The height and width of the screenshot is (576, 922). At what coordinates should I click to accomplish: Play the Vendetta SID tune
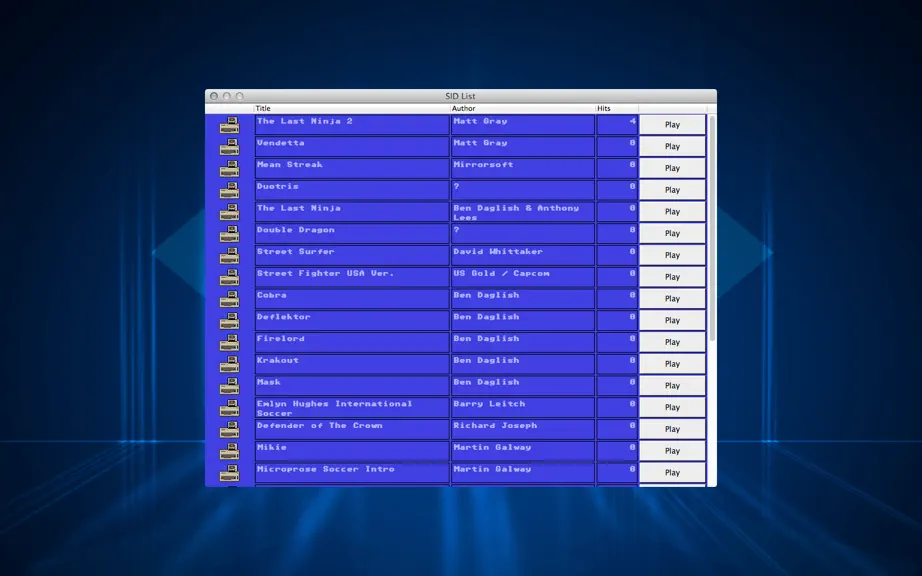[672, 146]
